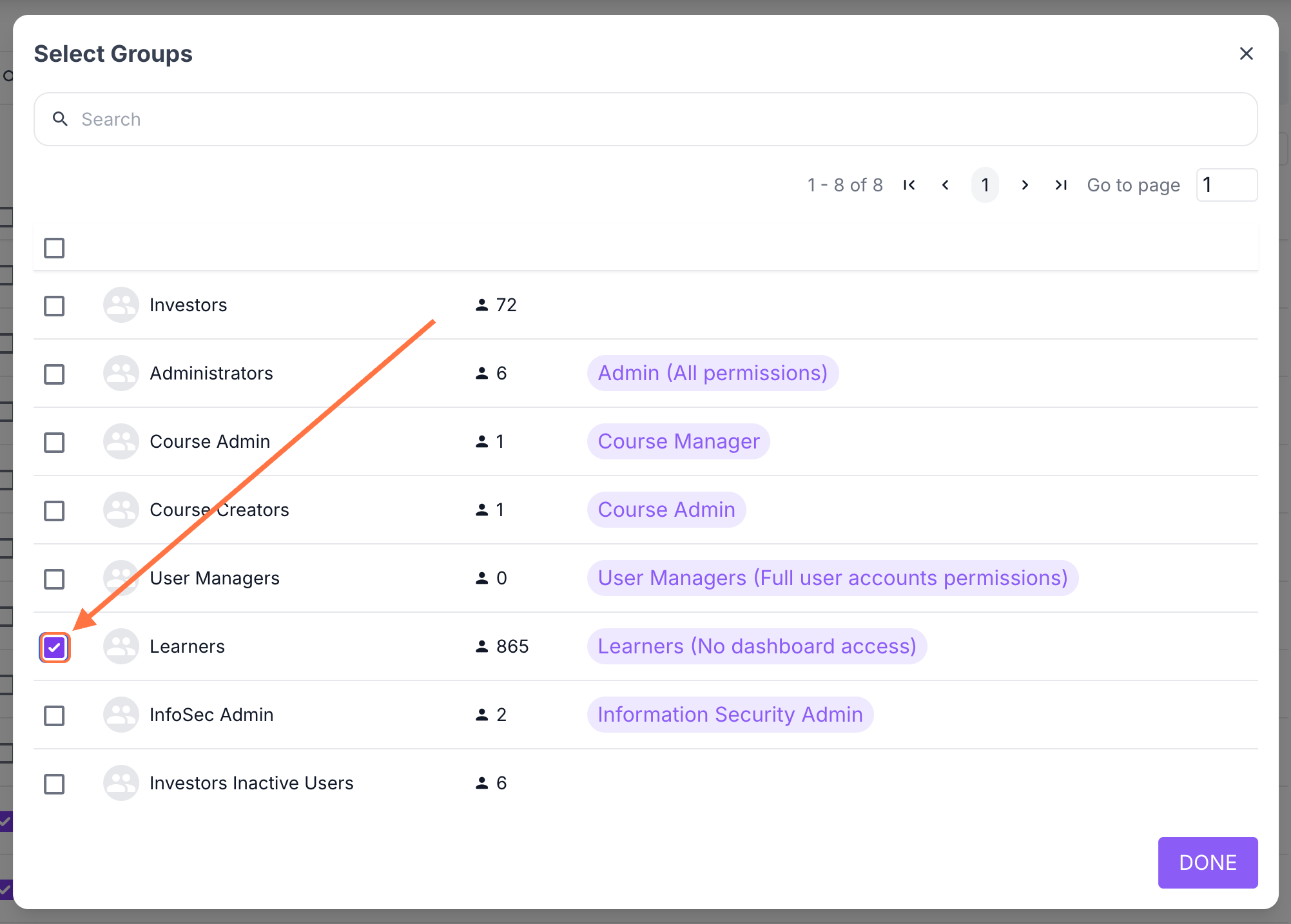
Task: Click the InfoSec Admin group avatar
Action: coord(121,715)
